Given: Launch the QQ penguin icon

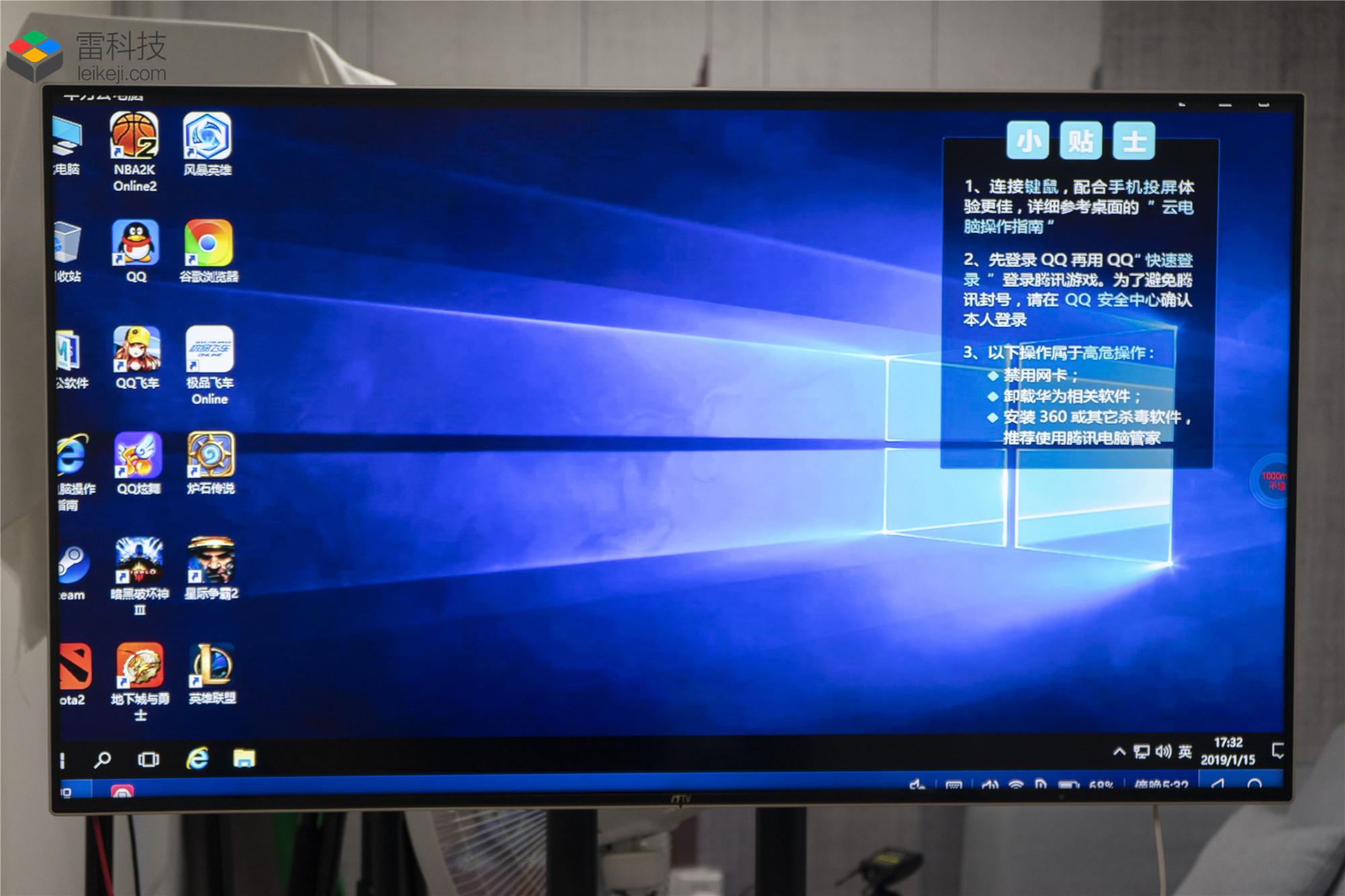Looking at the screenshot, I should coord(136,243).
